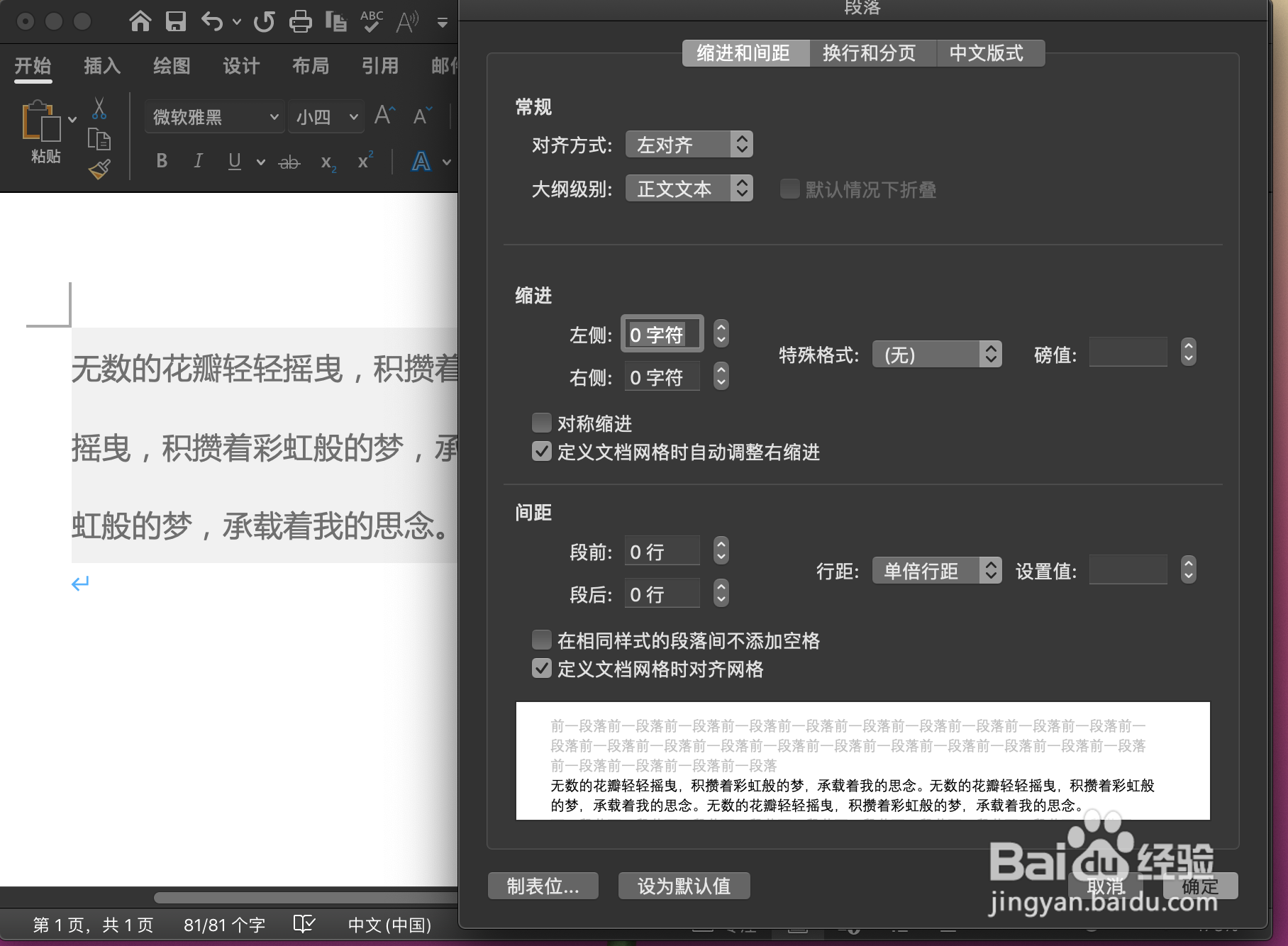Open 制表位 tab stops dialog
This screenshot has width=1288, height=946.
click(x=543, y=885)
